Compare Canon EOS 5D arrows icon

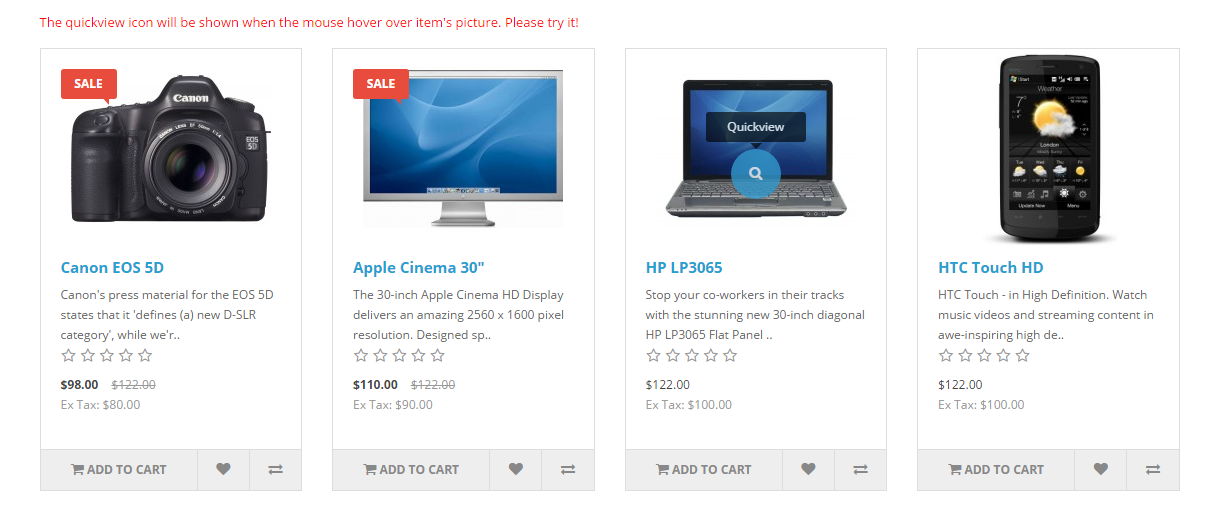(x=276, y=469)
